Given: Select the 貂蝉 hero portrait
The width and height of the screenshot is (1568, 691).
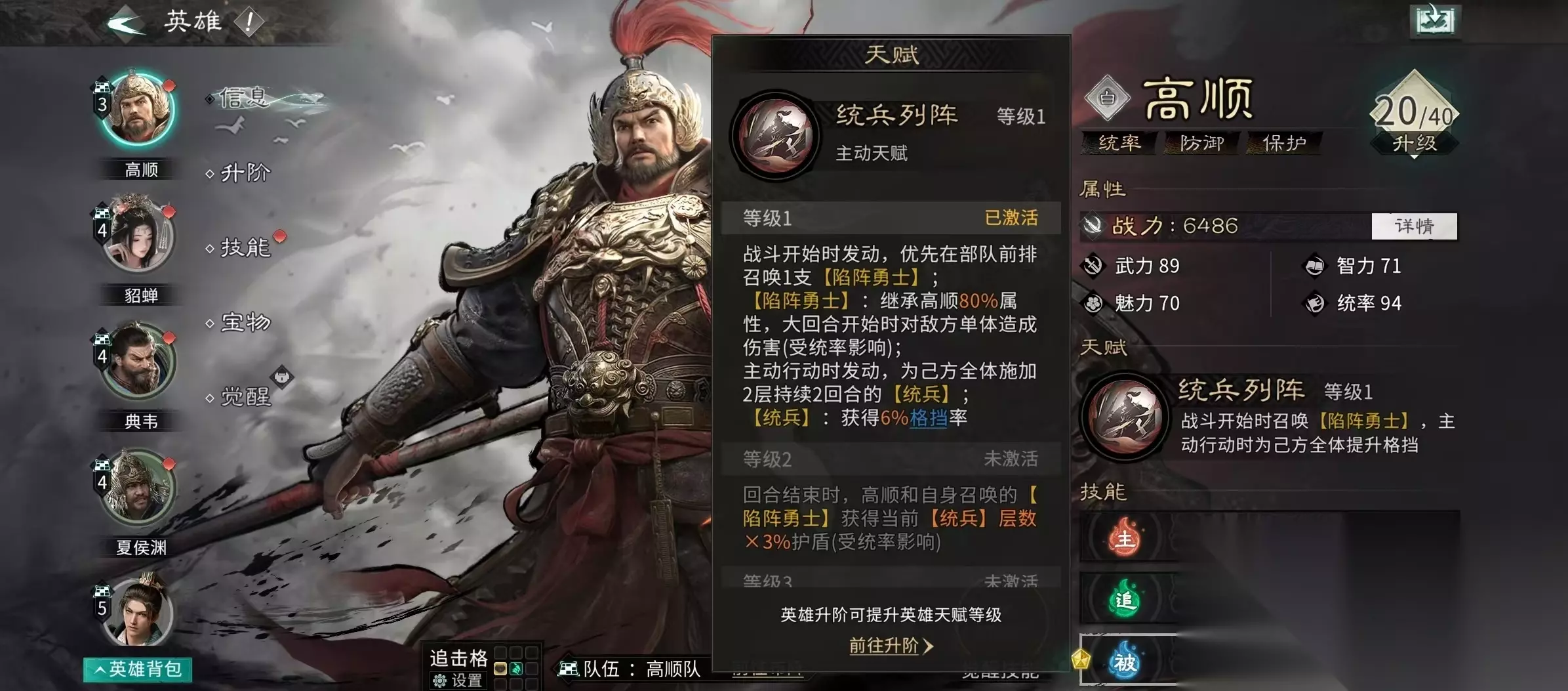Looking at the screenshot, I should (x=138, y=234).
